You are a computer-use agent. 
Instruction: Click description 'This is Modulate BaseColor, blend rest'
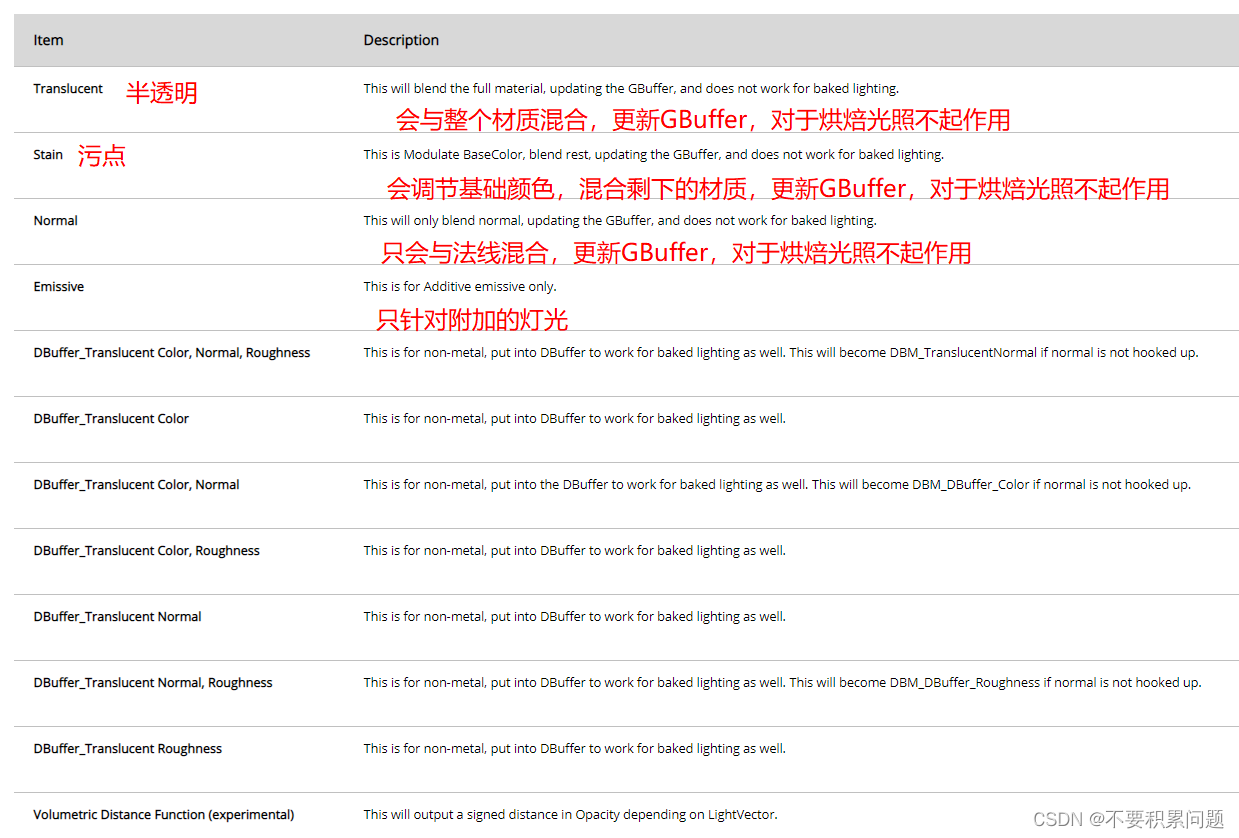[x=653, y=155]
